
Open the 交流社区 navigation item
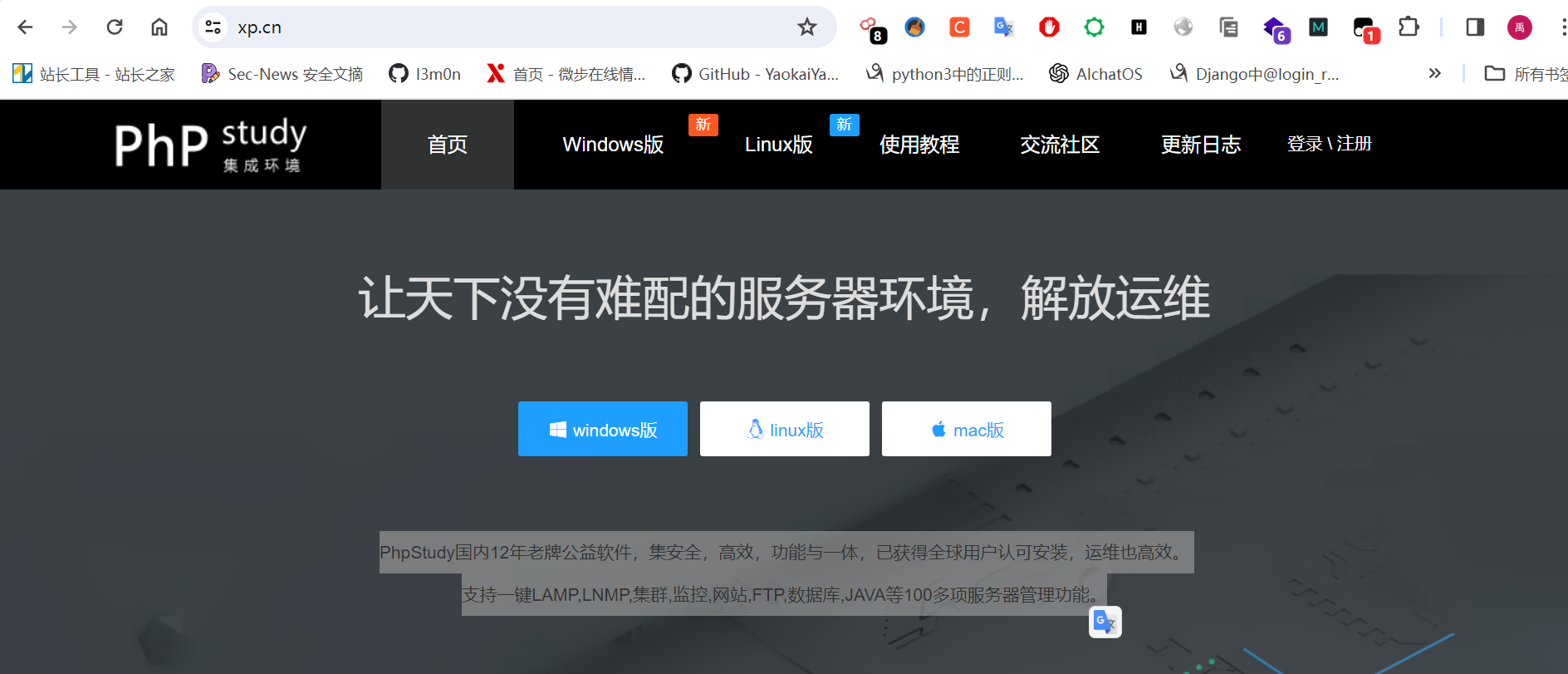click(1060, 145)
